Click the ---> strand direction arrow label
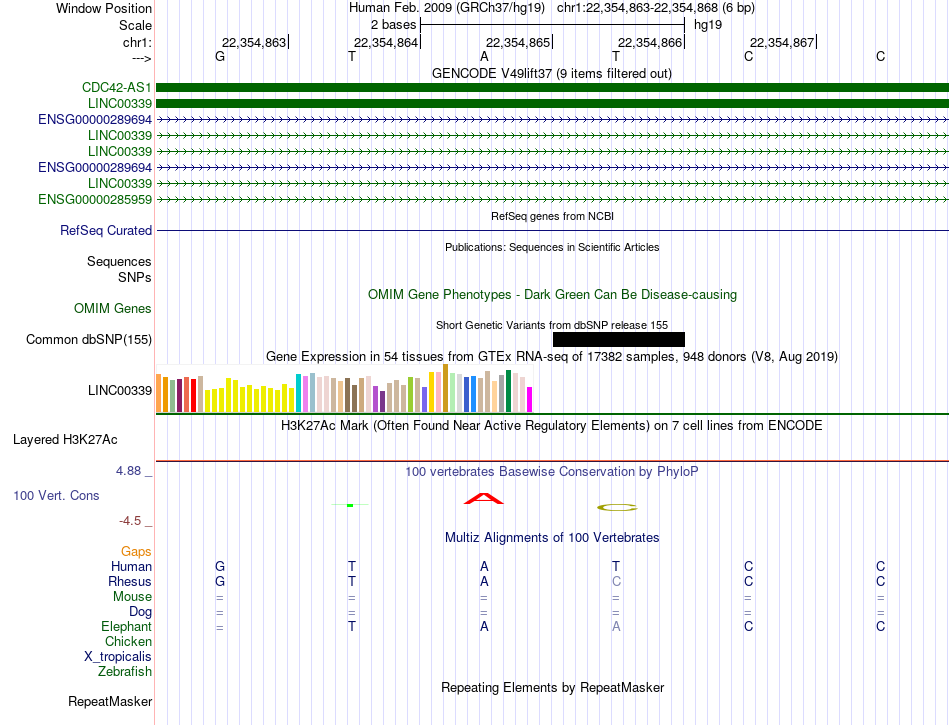The height and width of the screenshot is (725, 950). (x=142, y=58)
